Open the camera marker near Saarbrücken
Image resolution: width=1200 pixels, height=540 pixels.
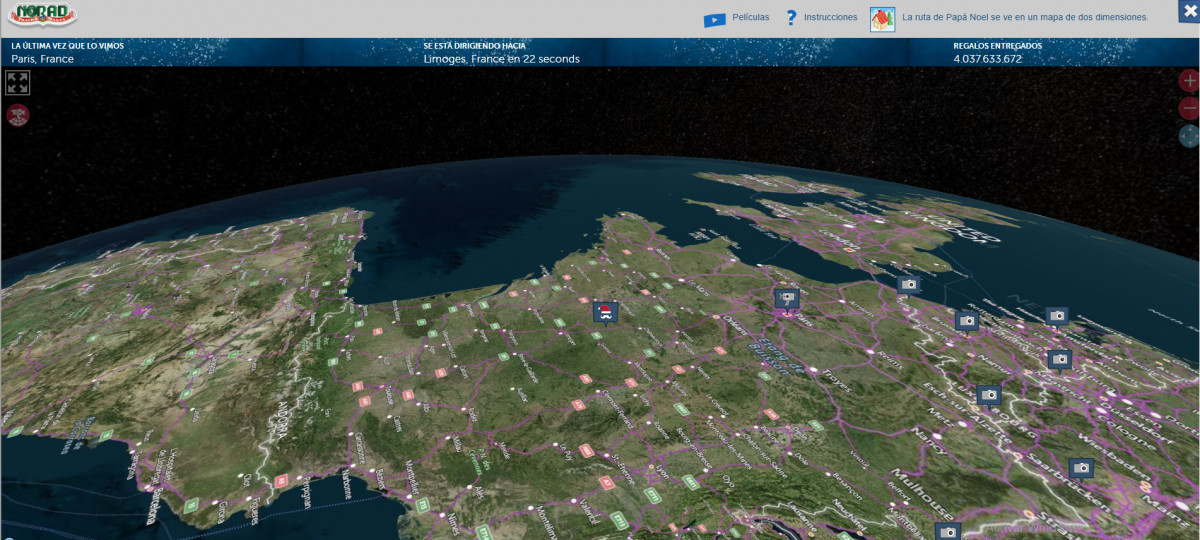coord(1081,468)
